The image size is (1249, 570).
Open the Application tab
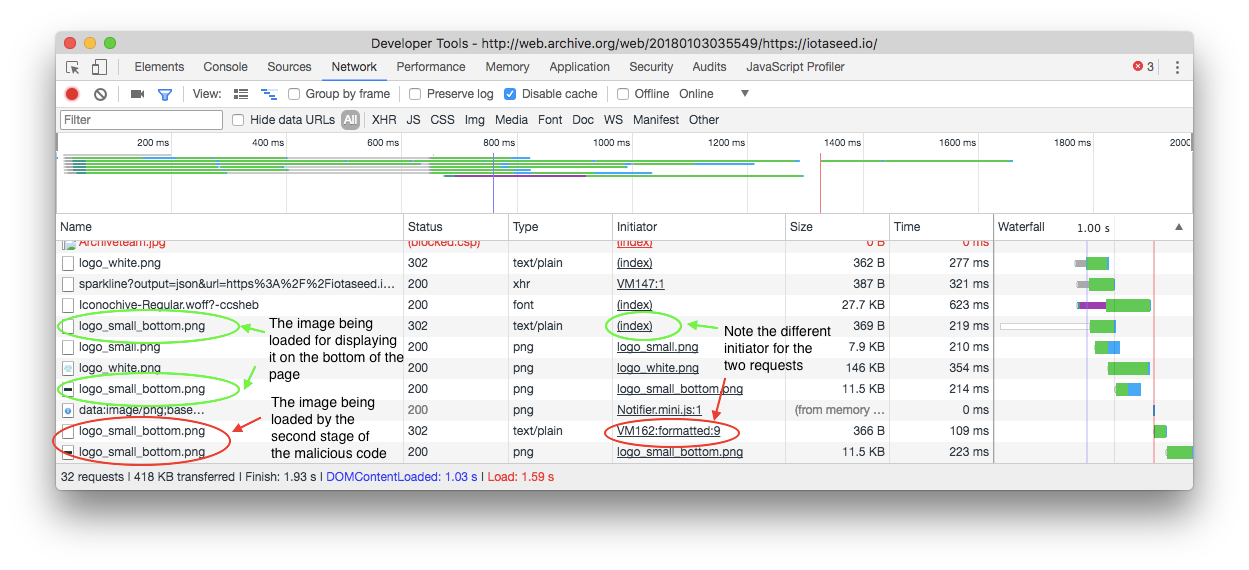coord(579,67)
